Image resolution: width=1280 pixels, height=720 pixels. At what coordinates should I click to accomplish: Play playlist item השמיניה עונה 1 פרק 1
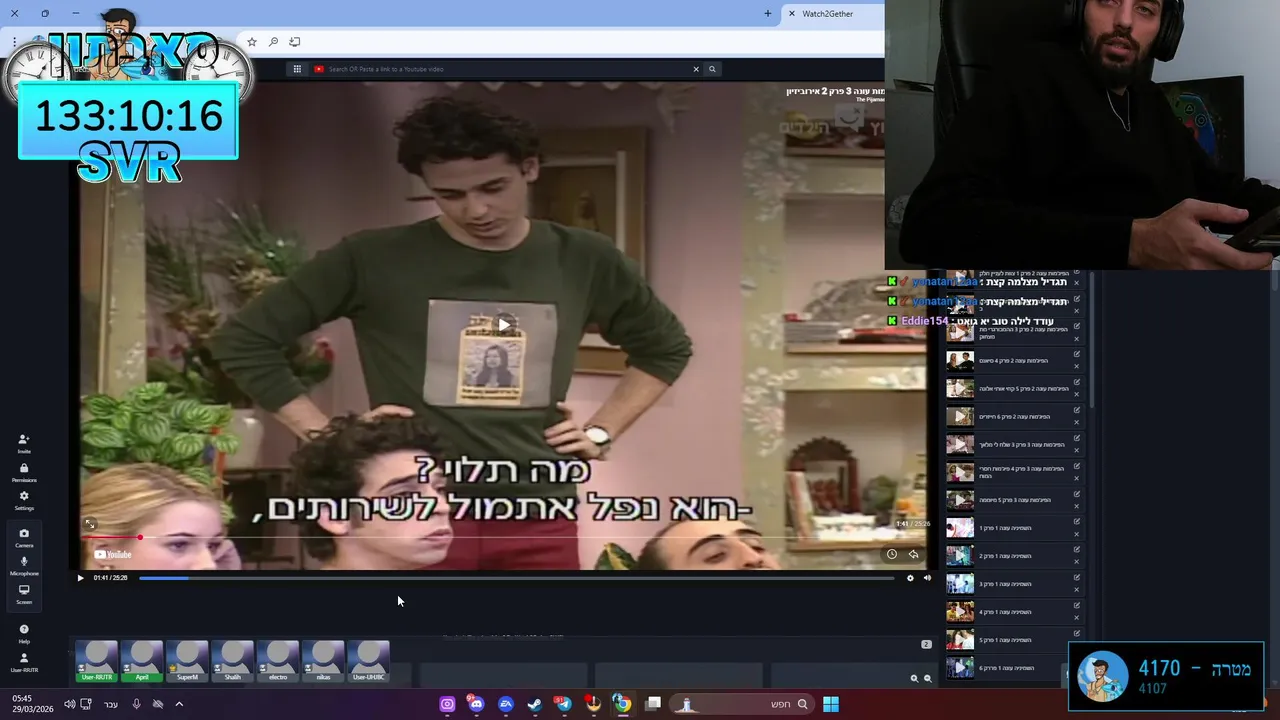point(960,528)
